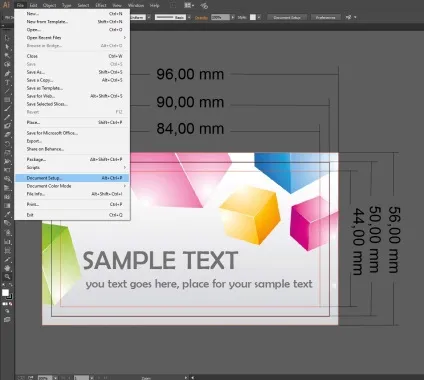Click the Preferences toolbar button
The image size is (424, 380).
(325, 17)
